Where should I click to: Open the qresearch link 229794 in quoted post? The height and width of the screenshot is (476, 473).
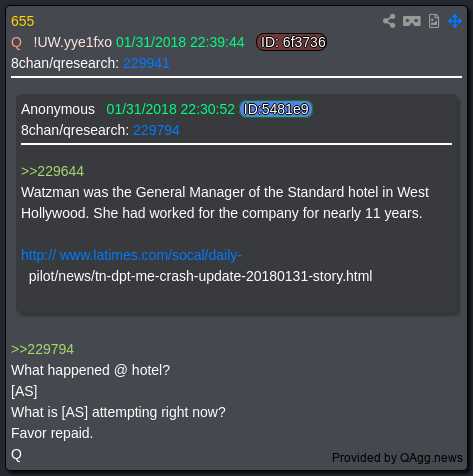(157, 130)
